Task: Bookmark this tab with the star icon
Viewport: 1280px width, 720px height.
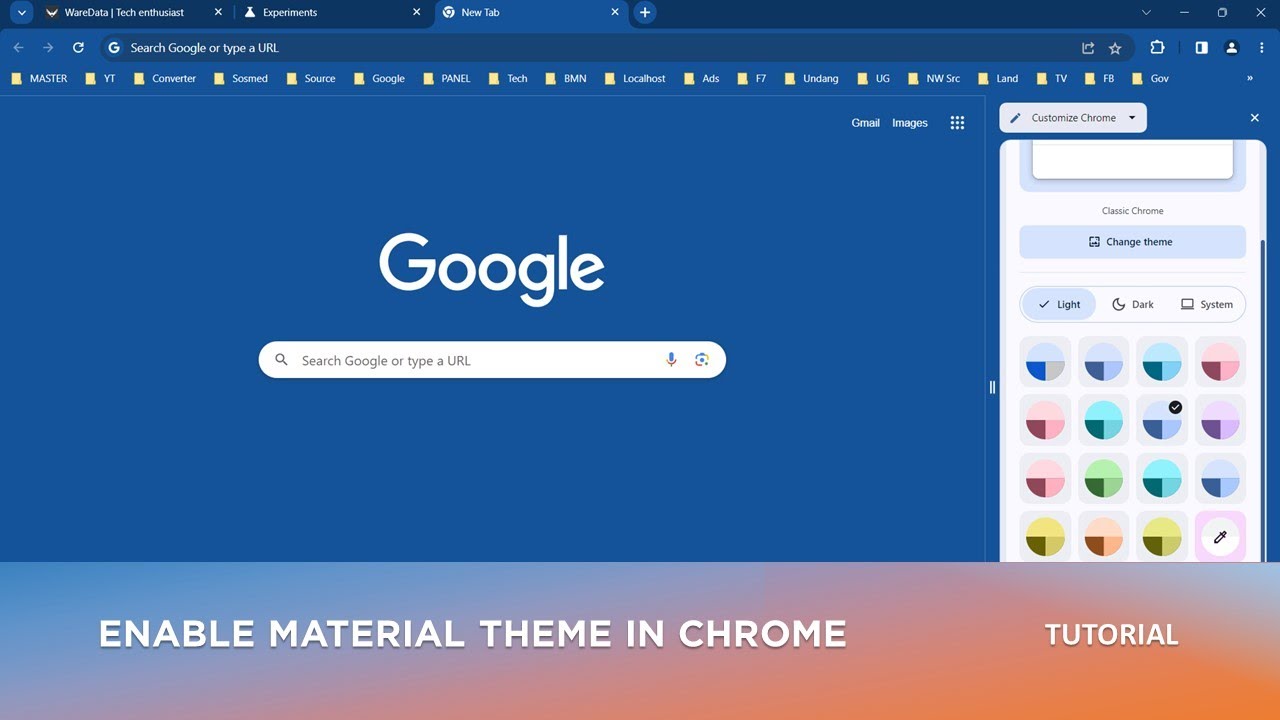Action: (x=1115, y=48)
